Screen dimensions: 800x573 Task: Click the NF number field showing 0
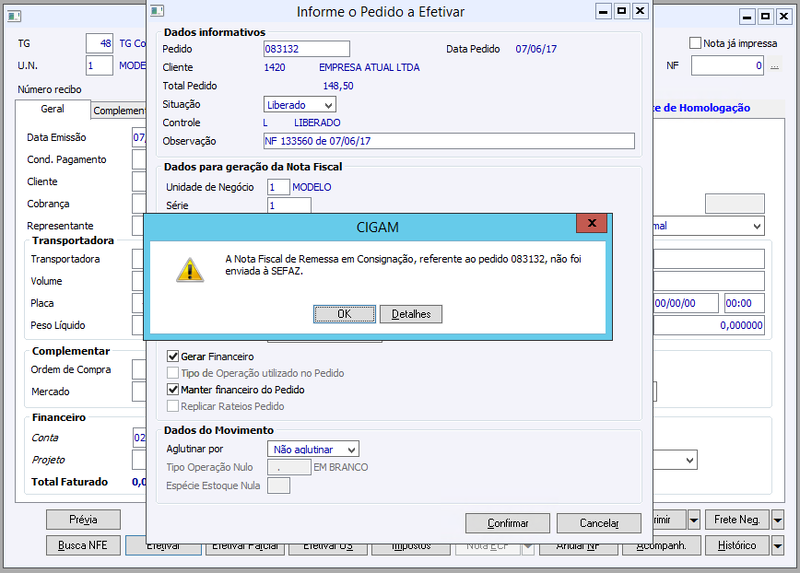[727, 65]
